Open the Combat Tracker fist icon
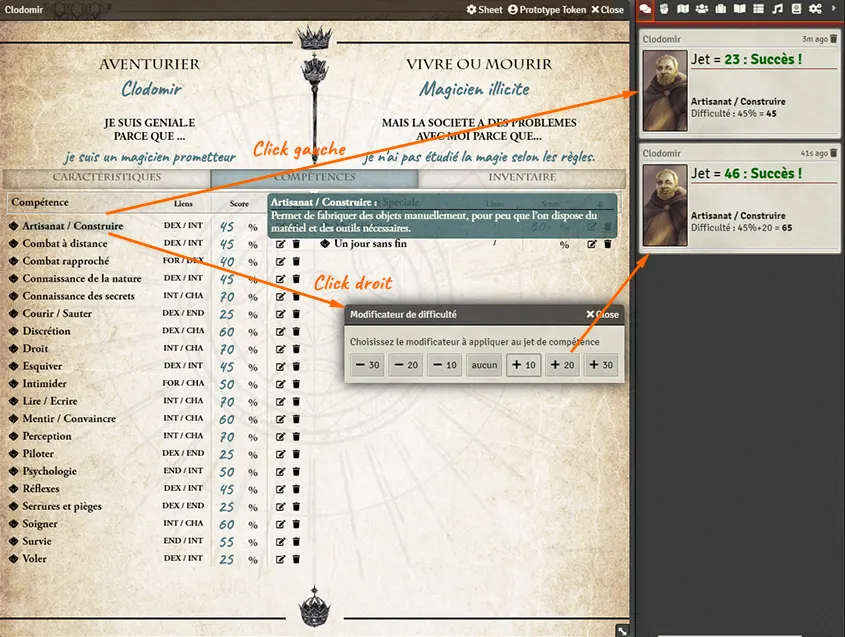This screenshot has height=637, width=845. pos(664,9)
